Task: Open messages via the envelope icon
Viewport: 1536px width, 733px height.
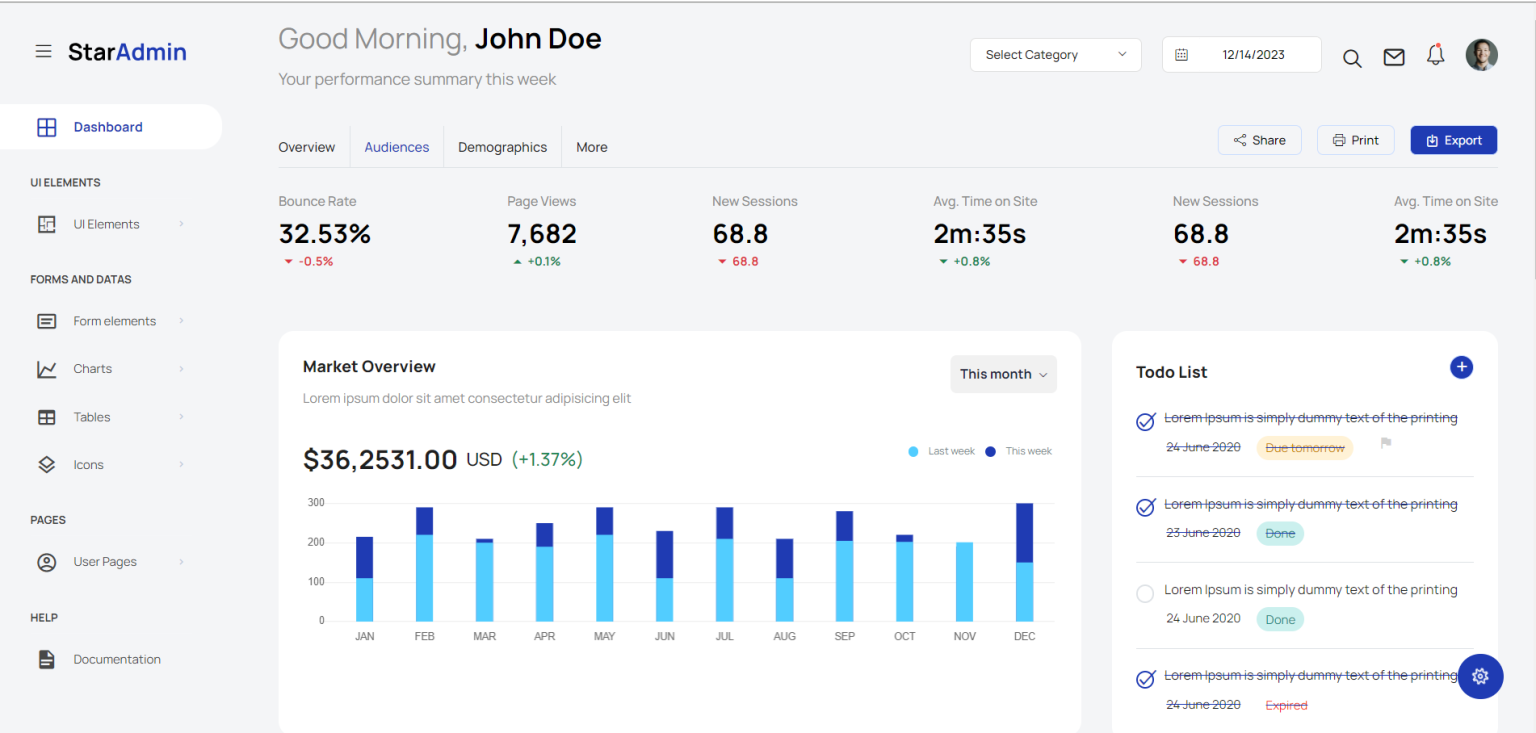Action: point(1394,57)
